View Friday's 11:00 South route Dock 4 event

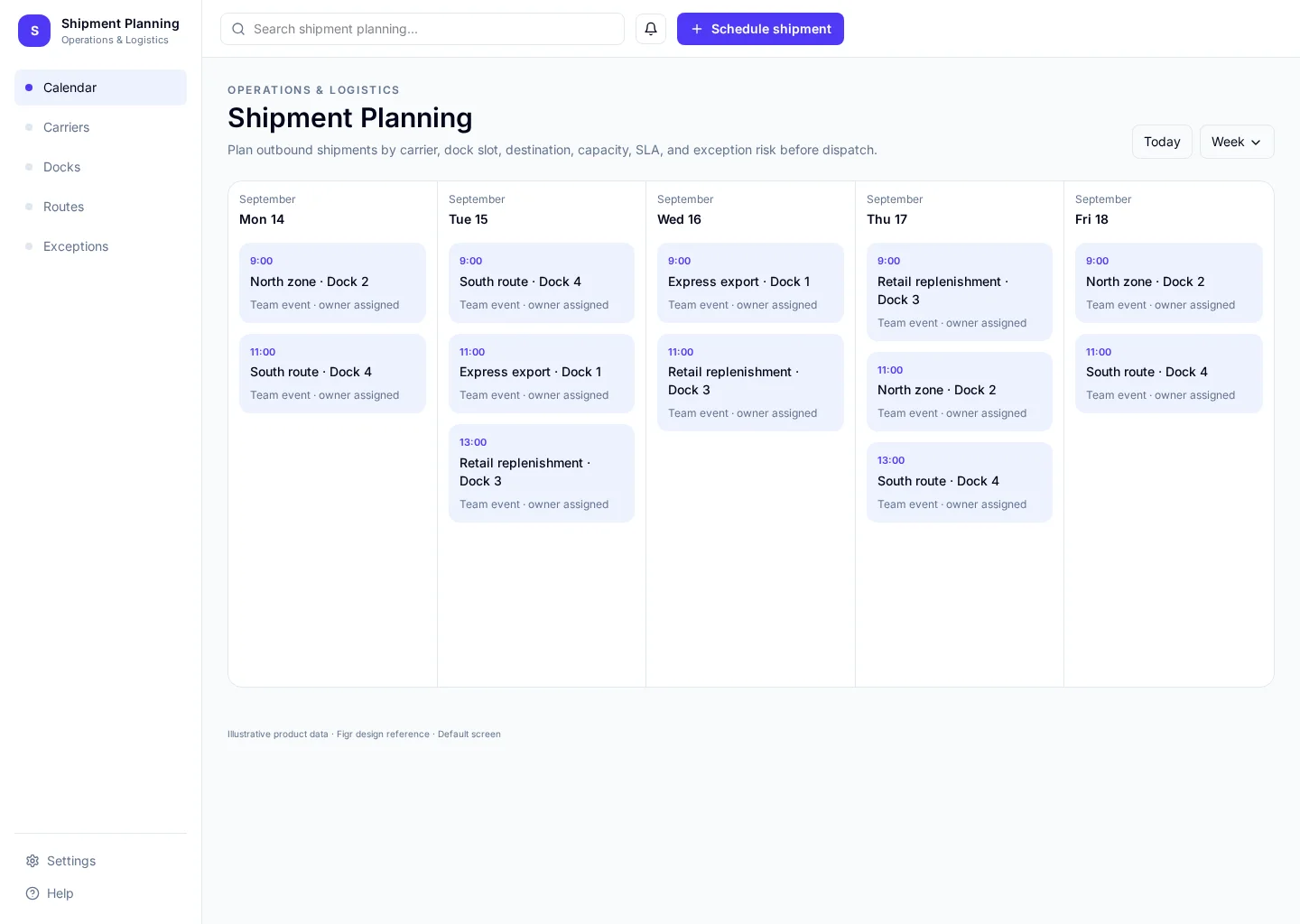1169,374
